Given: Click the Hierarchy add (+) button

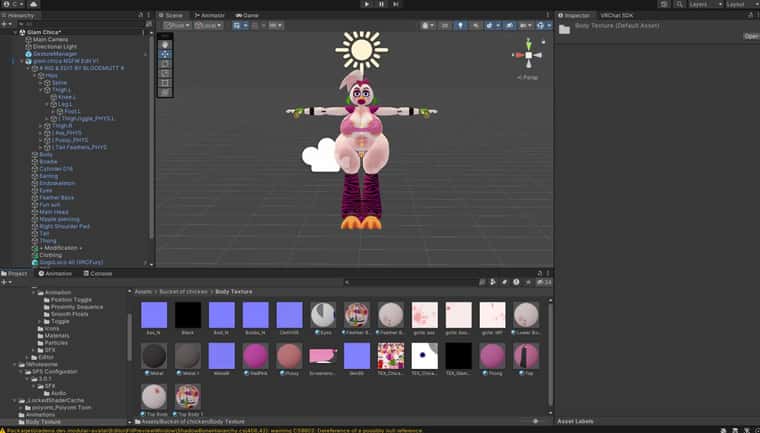Looking at the screenshot, I should pyautogui.click(x=5, y=24).
